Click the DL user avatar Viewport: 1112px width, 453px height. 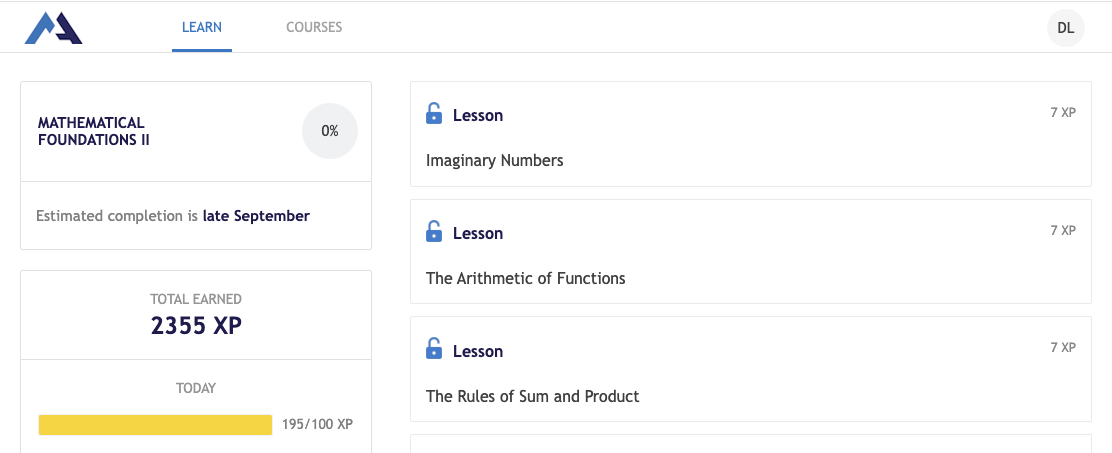(1065, 28)
